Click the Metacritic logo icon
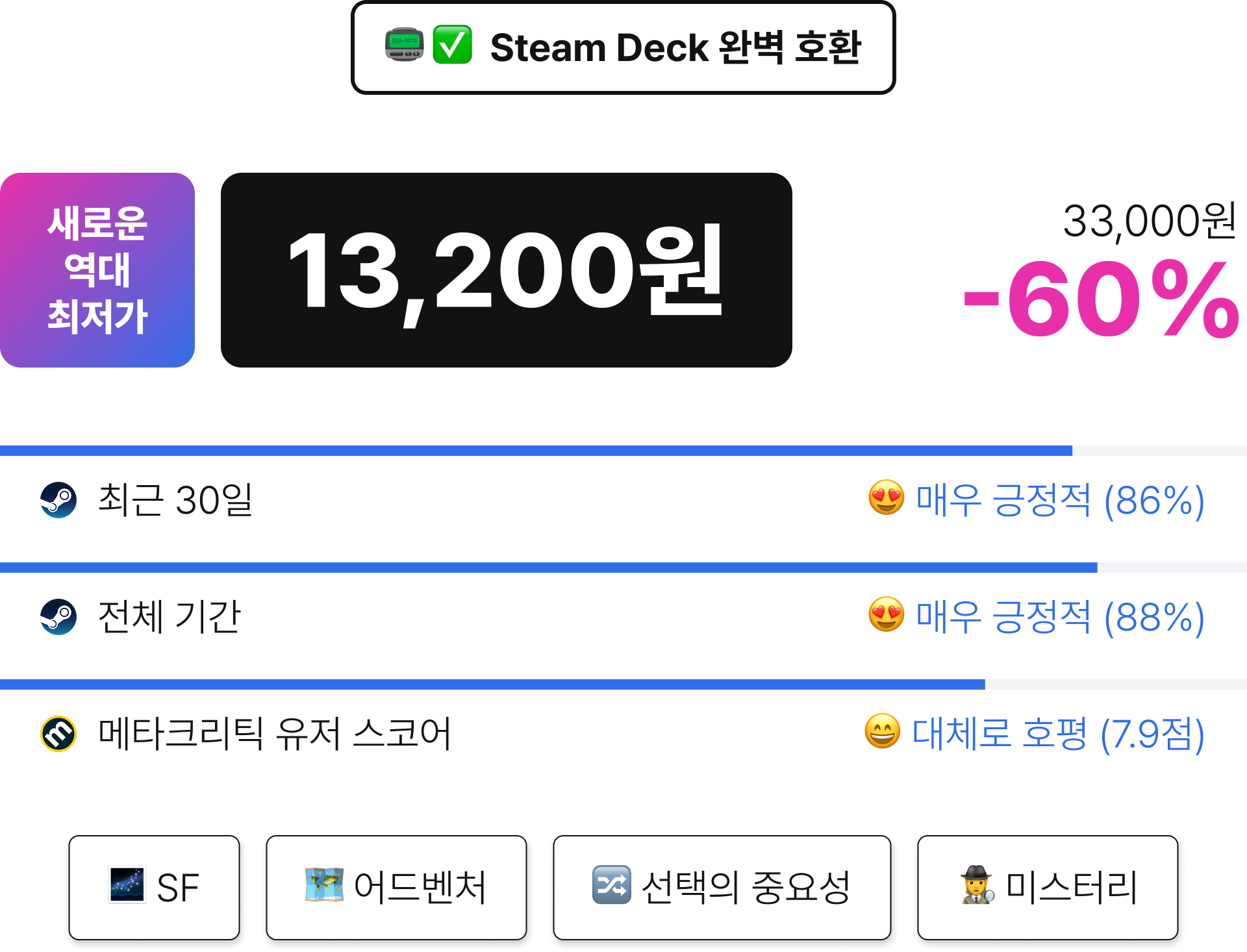The width and height of the screenshot is (1247, 952). click(58, 734)
